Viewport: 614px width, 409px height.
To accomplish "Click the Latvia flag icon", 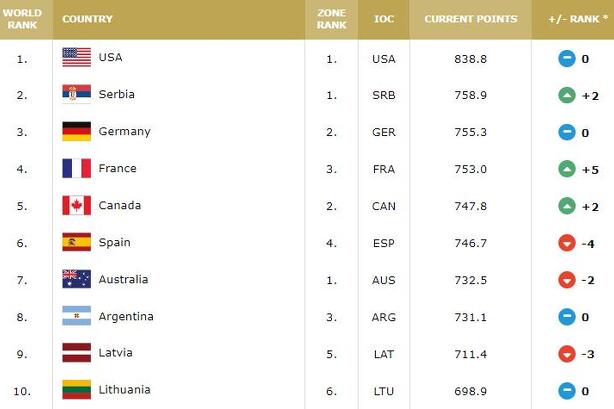I will (76, 353).
